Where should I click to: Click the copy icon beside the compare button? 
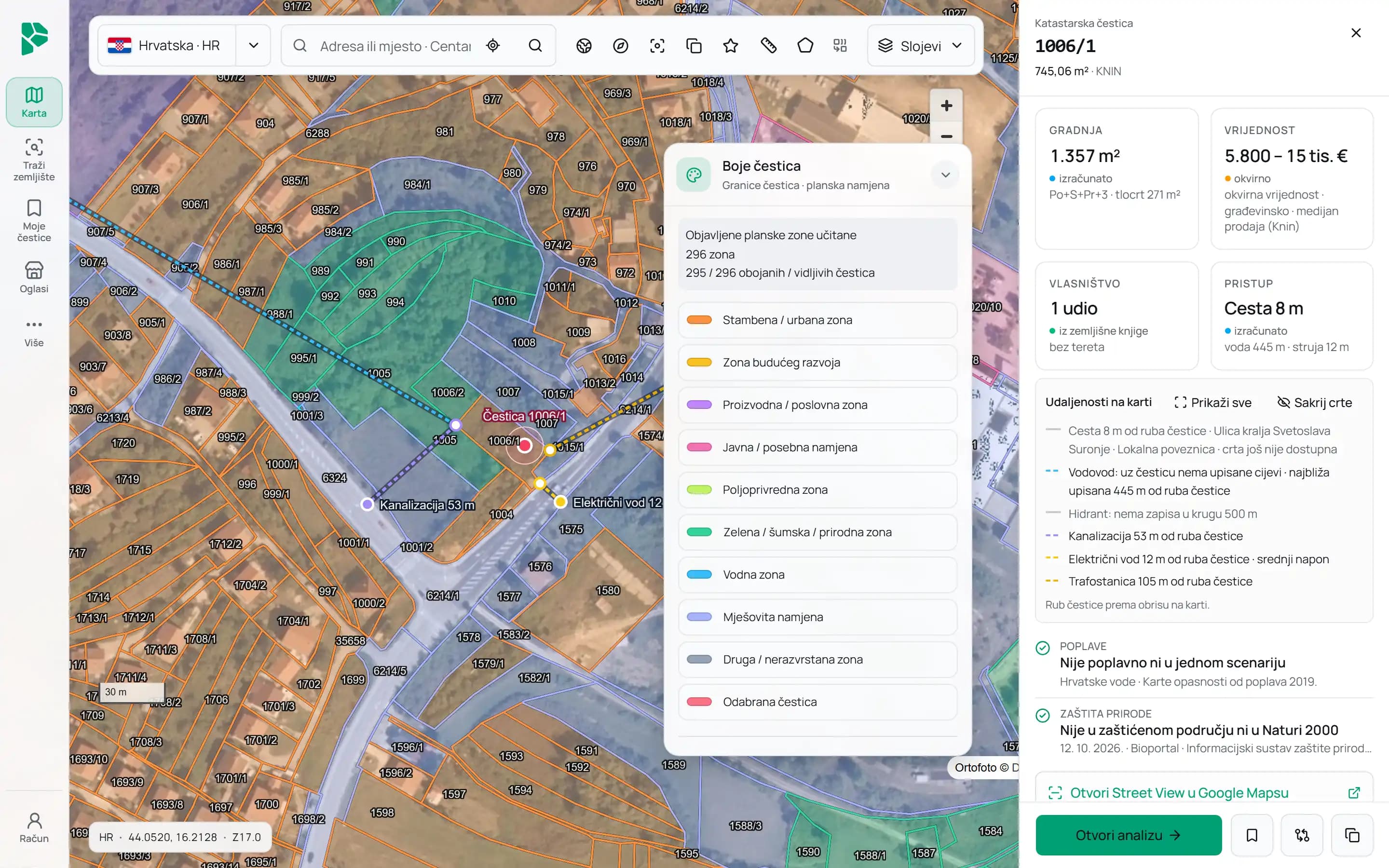[x=1352, y=835]
